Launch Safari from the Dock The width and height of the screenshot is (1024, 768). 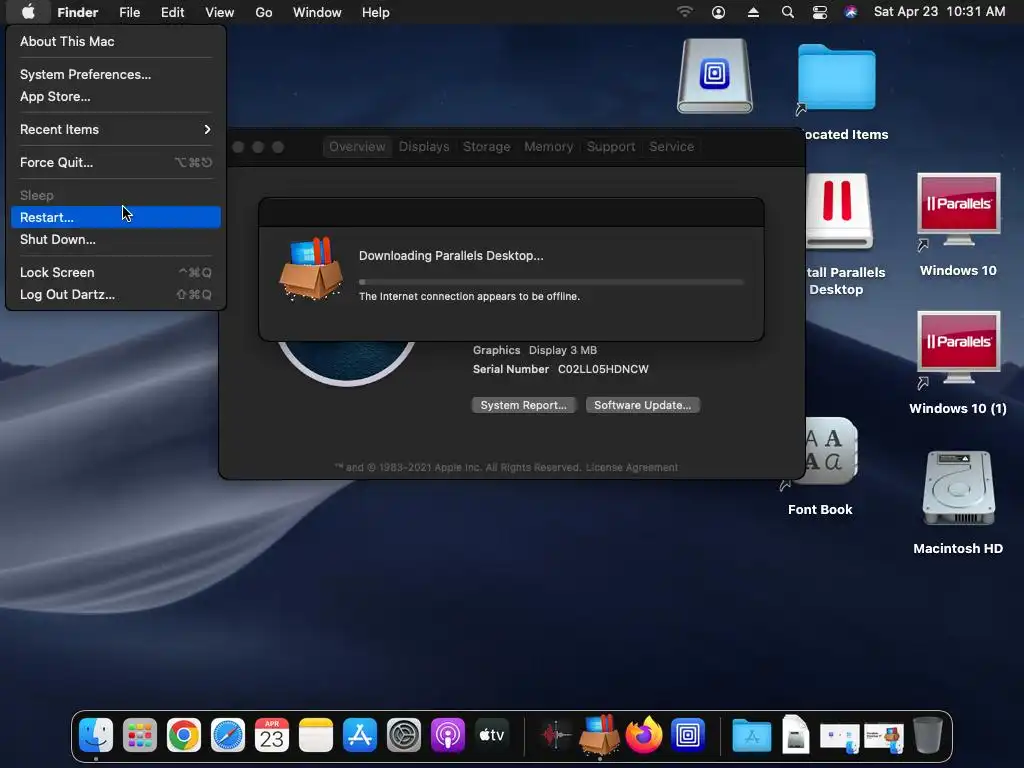227,735
